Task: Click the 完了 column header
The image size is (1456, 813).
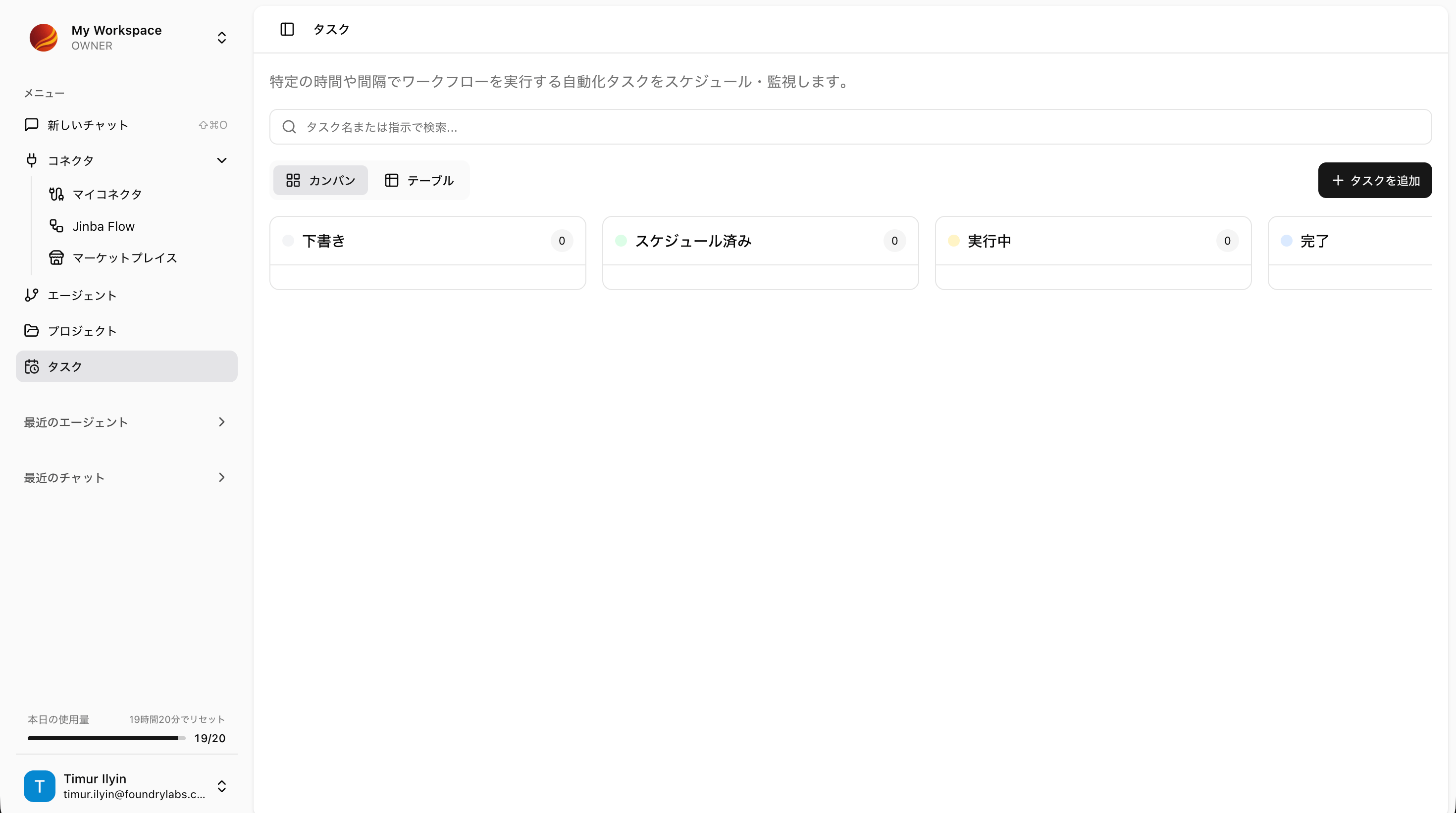Action: [x=1351, y=241]
